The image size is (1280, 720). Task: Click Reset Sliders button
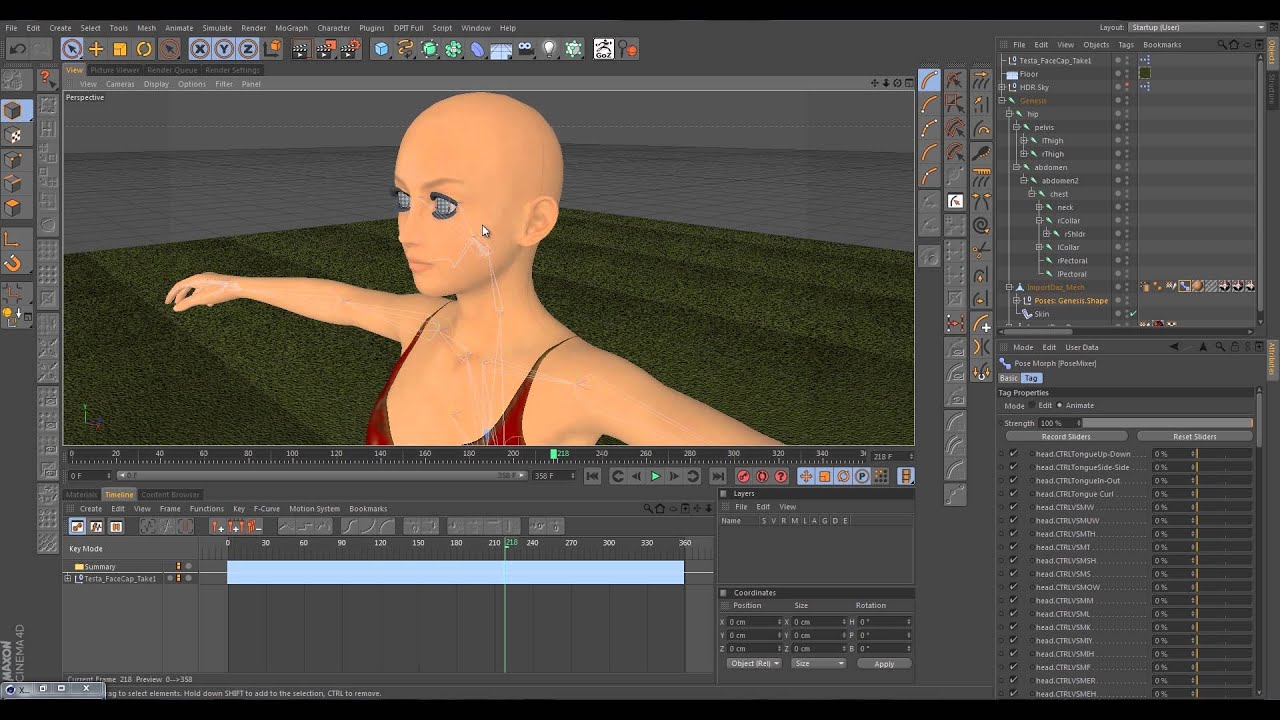pyautogui.click(x=1194, y=437)
